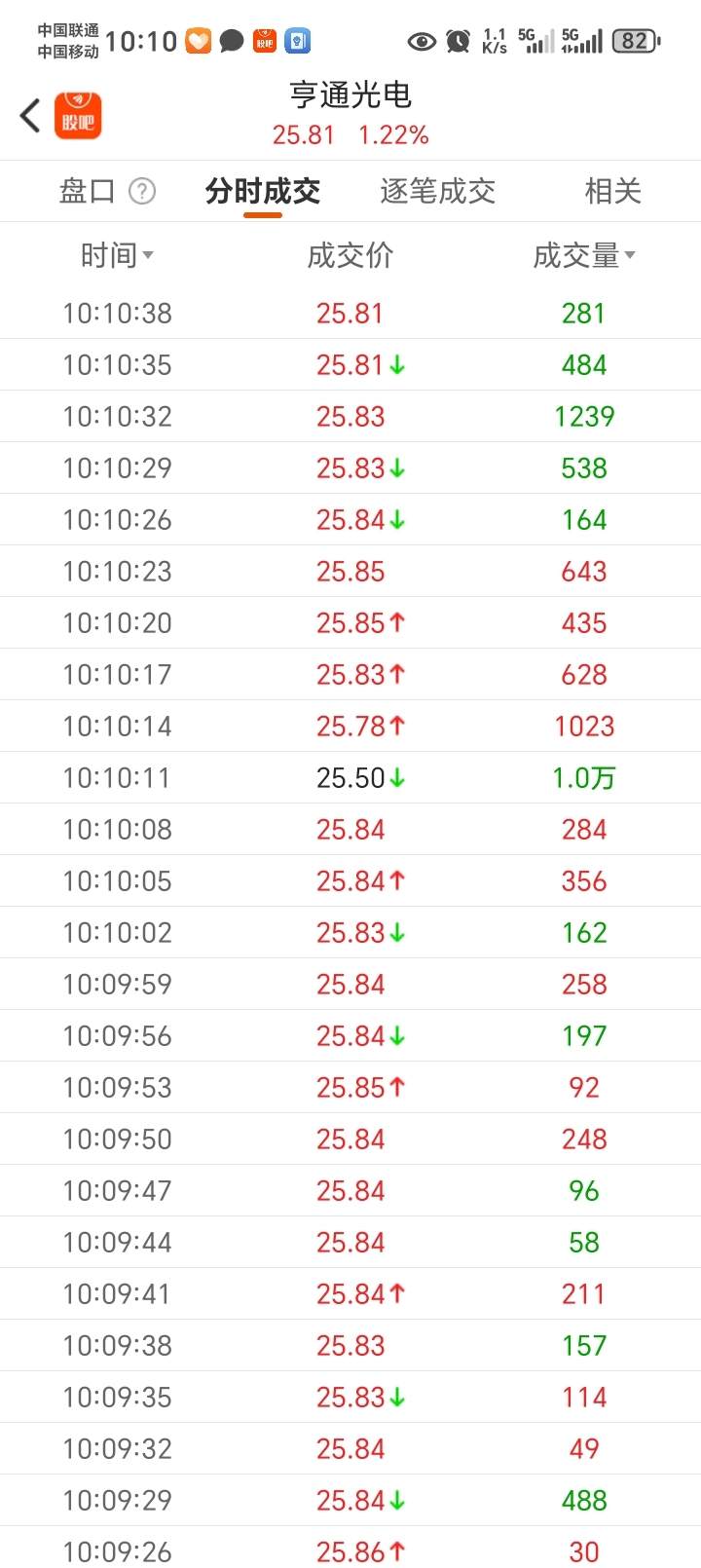
Task: Sort by 成交量 column dropdown arrow
Action: [630, 255]
